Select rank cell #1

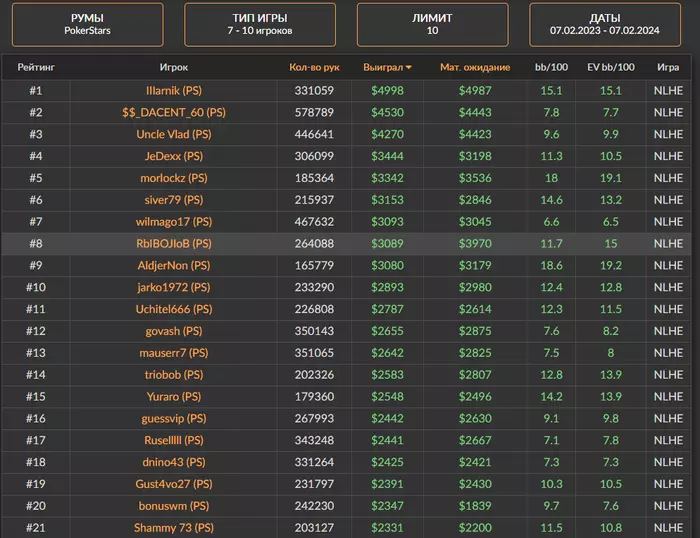[x=36, y=91]
